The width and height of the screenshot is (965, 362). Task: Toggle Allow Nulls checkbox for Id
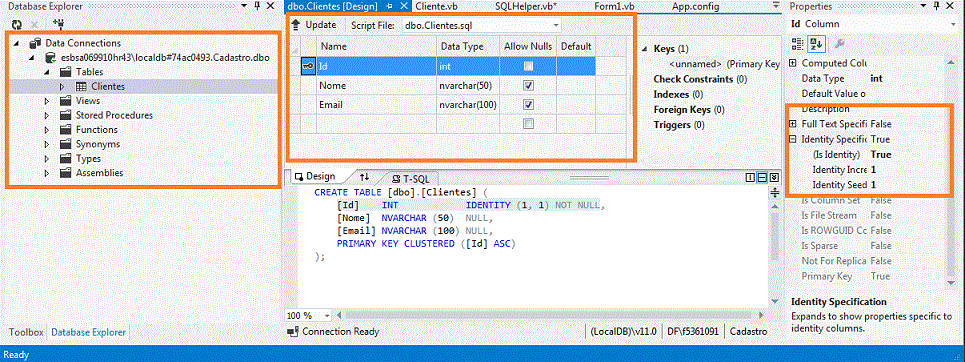pyautogui.click(x=527, y=66)
